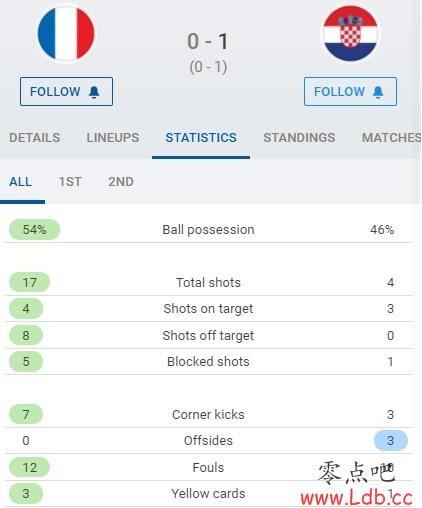The width and height of the screenshot is (422, 508).
Task: Click the 54% ball possession badge
Action: (x=34, y=230)
